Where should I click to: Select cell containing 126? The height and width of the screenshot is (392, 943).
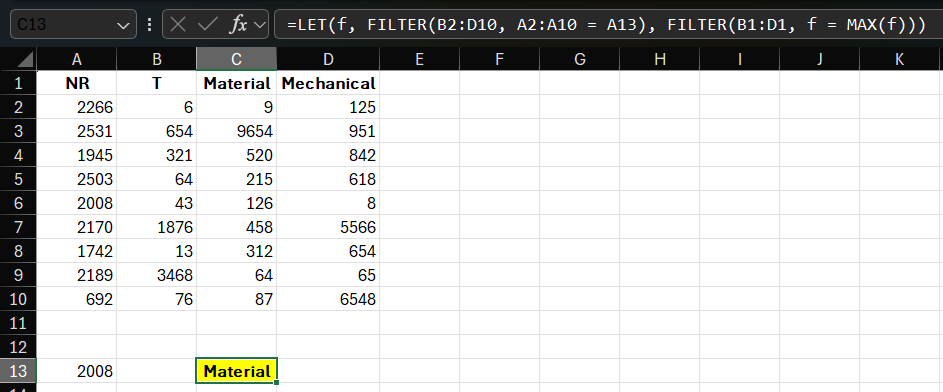(236, 203)
